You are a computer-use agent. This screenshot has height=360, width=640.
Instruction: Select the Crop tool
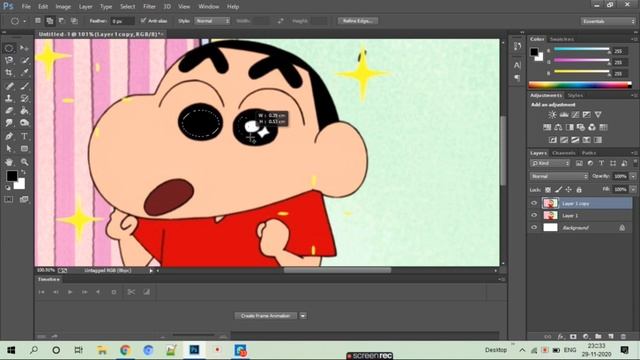tap(9, 73)
